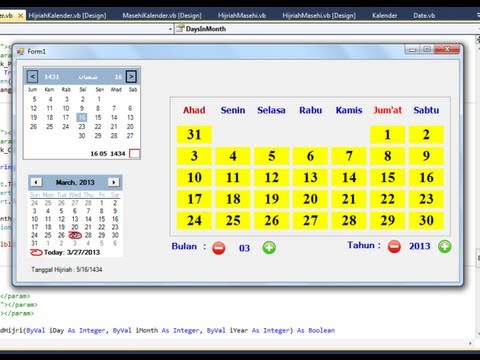
Task: Click the Jum'at column header
Action: point(387,110)
